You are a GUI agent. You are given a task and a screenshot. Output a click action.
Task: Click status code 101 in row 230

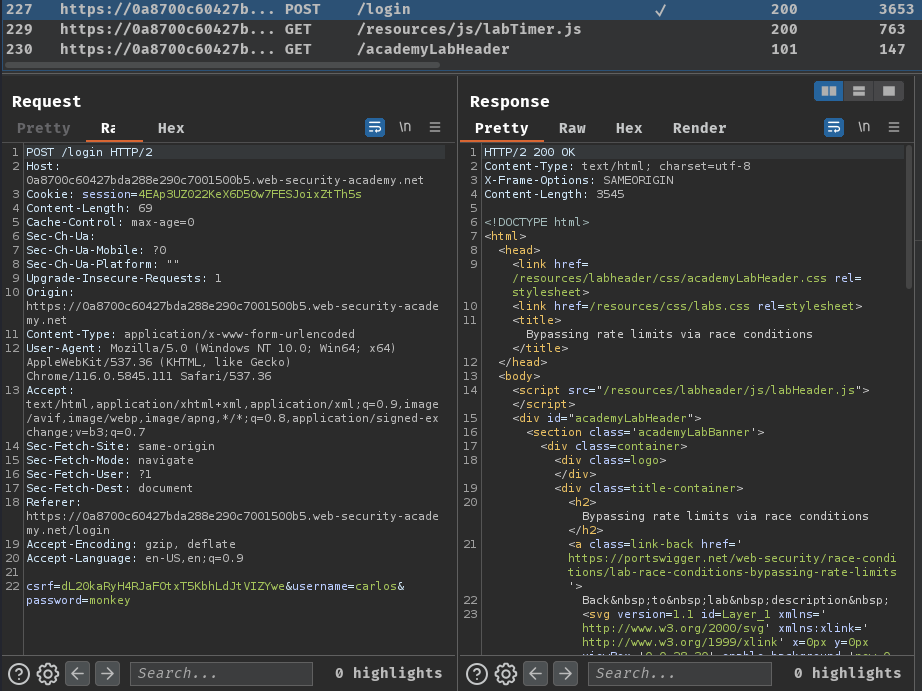(x=784, y=49)
